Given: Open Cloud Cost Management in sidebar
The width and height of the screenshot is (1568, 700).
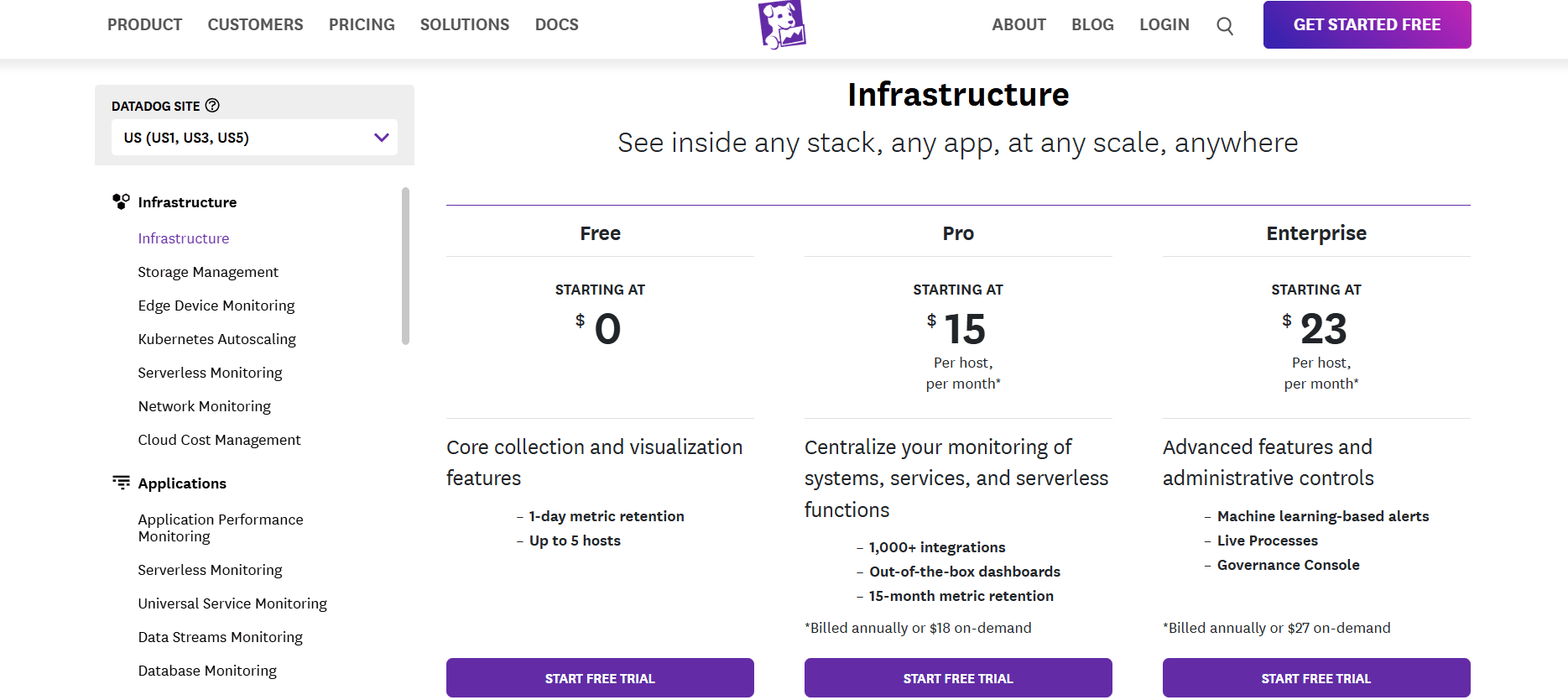Looking at the screenshot, I should (x=219, y=440).
